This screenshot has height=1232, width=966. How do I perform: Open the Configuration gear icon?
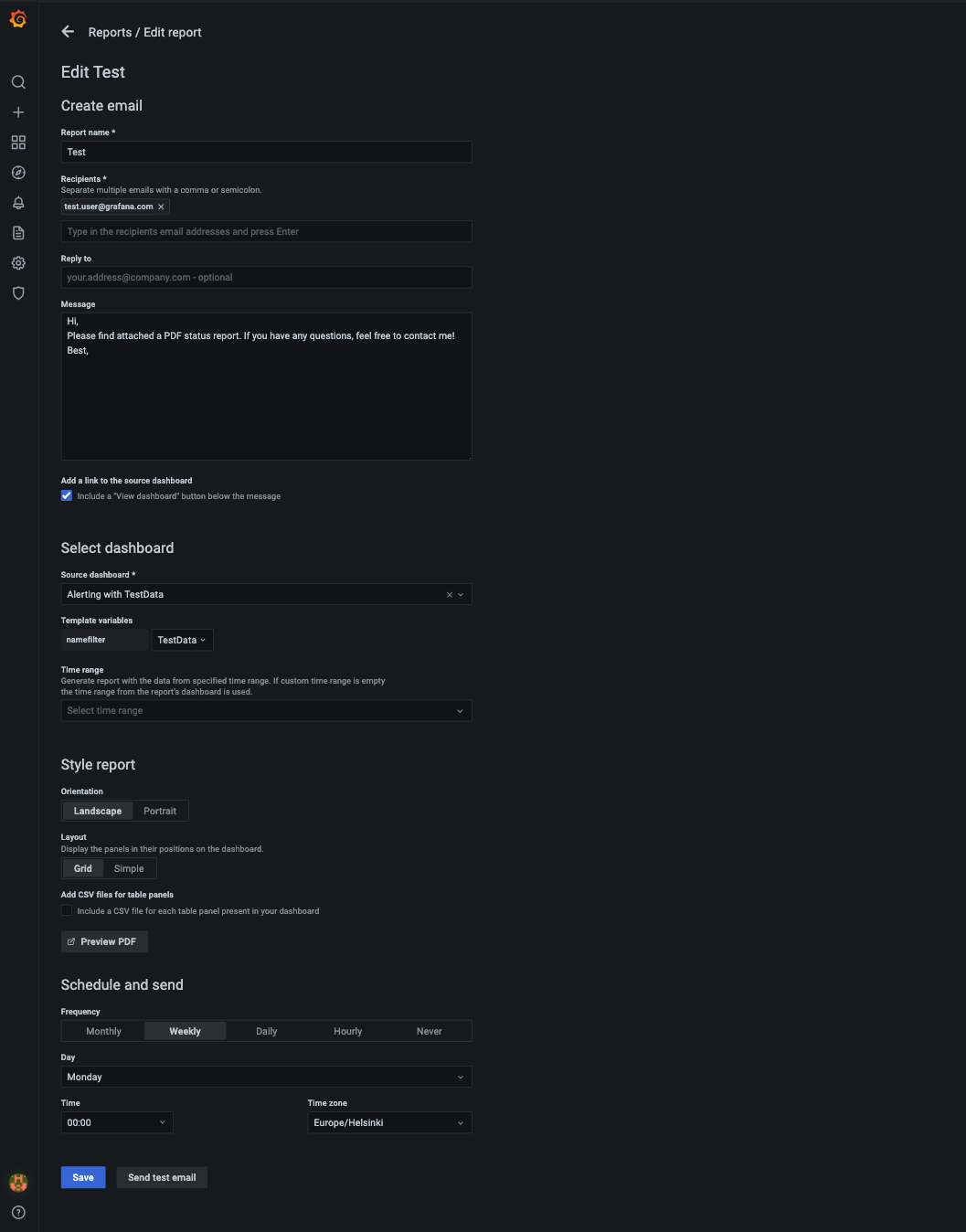(x=18, y=263)
